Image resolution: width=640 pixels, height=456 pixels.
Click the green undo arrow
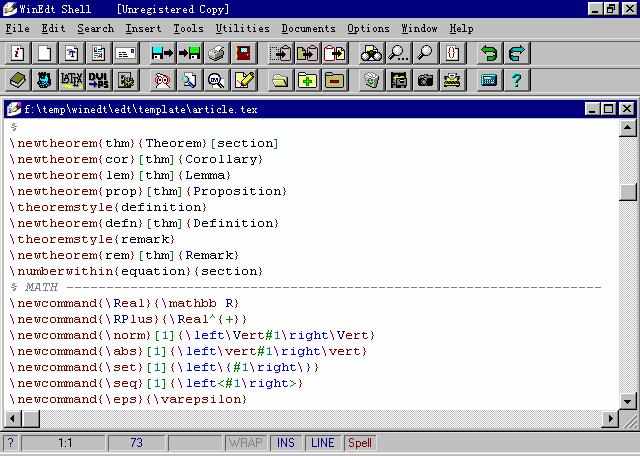(x=490, y=53)
